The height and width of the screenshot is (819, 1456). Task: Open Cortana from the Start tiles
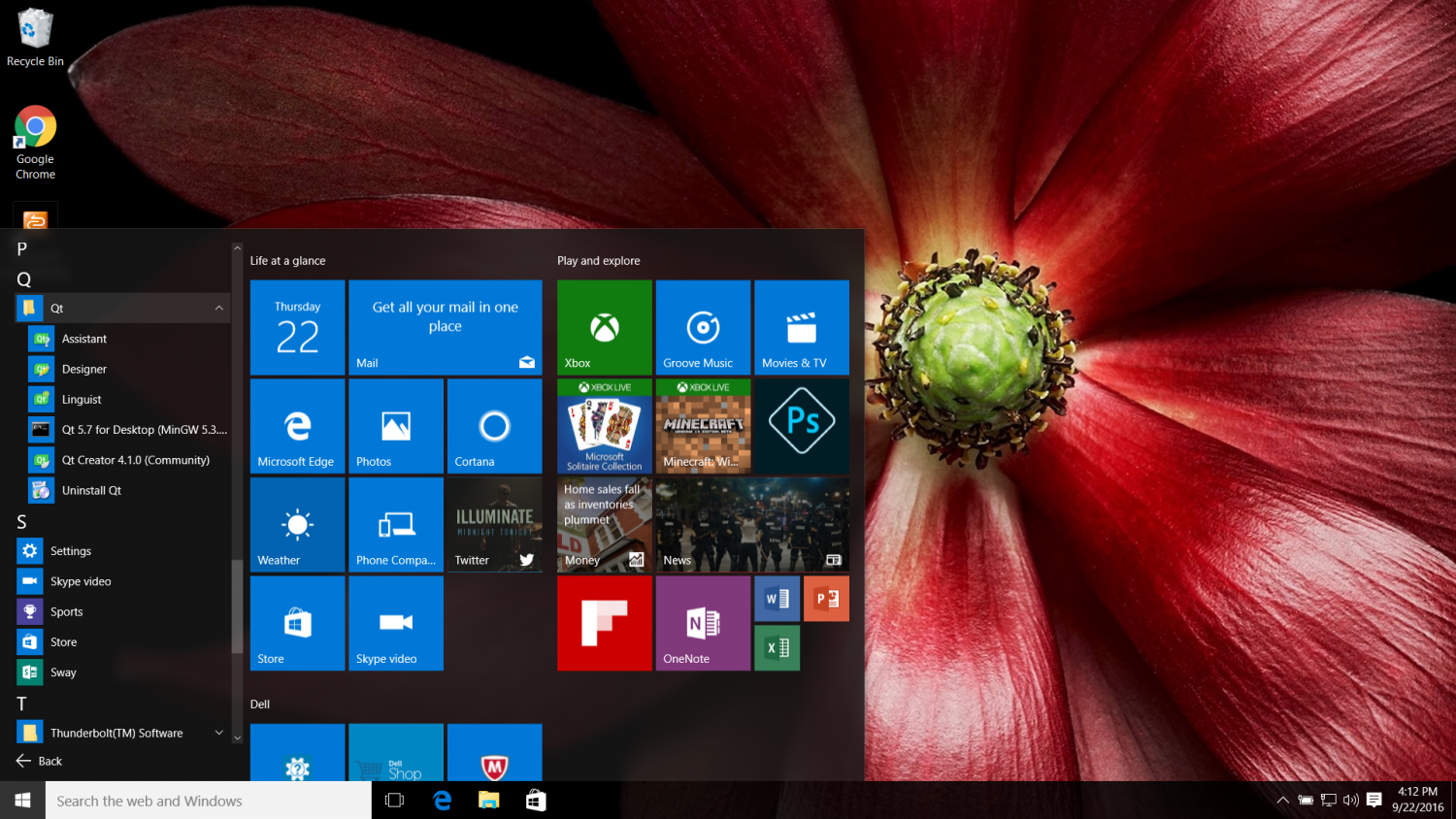click(x=494, y=425)
